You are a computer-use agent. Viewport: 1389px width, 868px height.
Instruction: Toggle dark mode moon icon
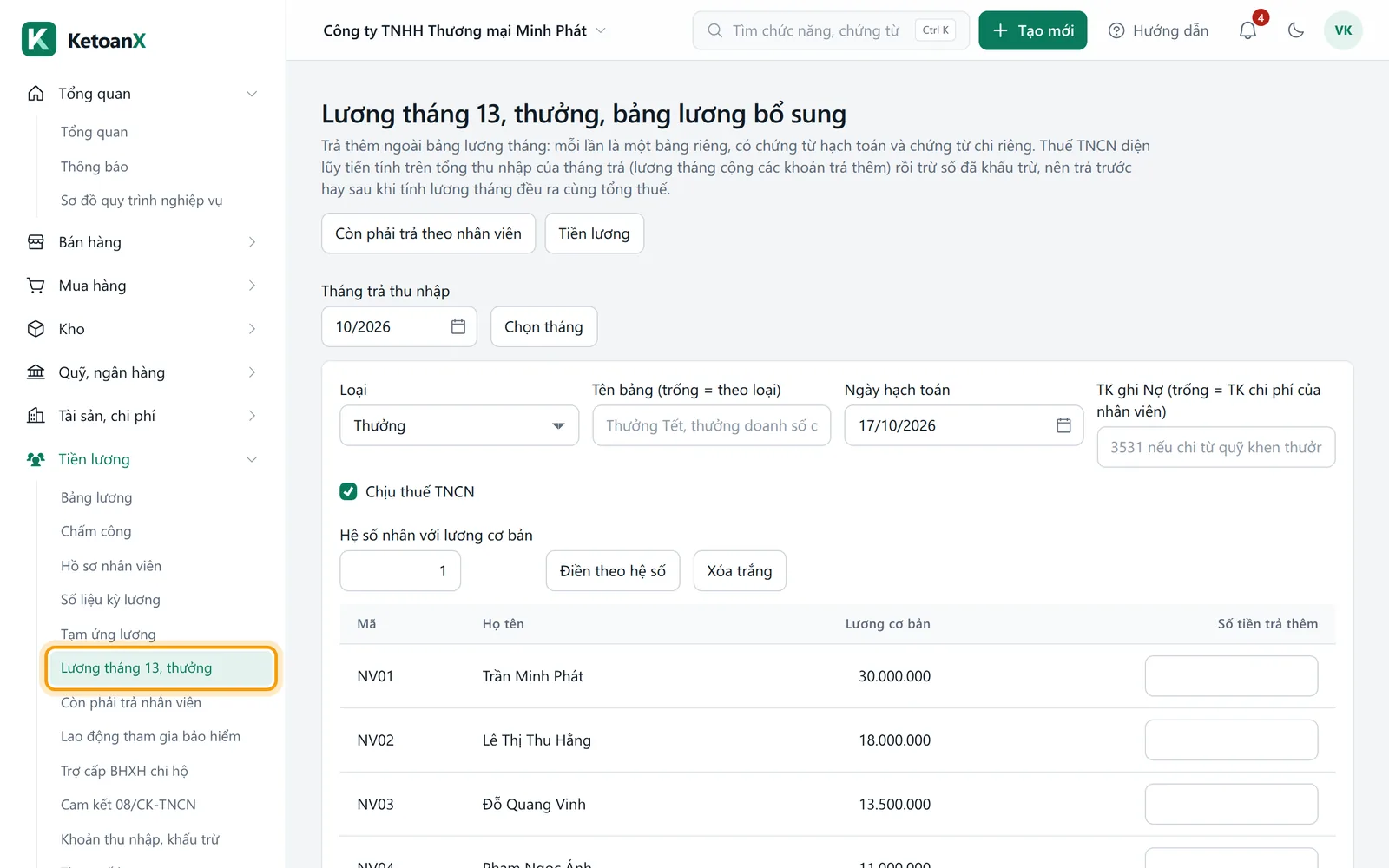[x=1296, y=30]
